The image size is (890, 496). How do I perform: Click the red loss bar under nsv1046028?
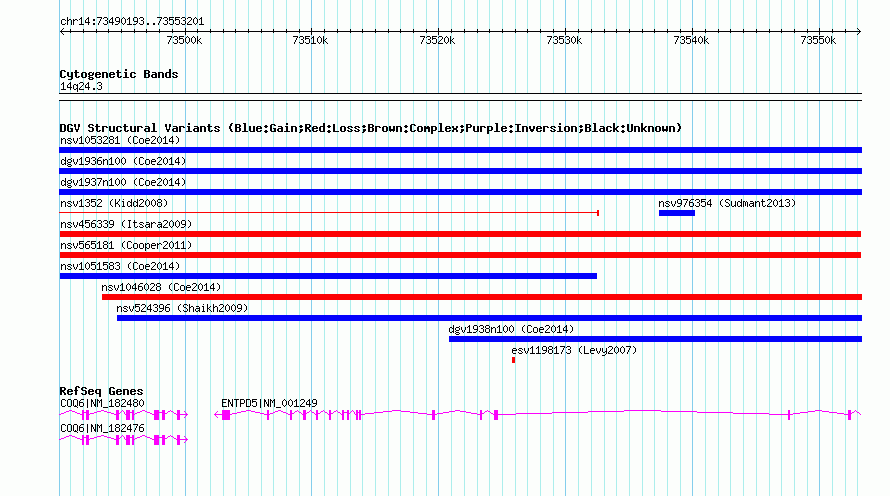[482, 297]
